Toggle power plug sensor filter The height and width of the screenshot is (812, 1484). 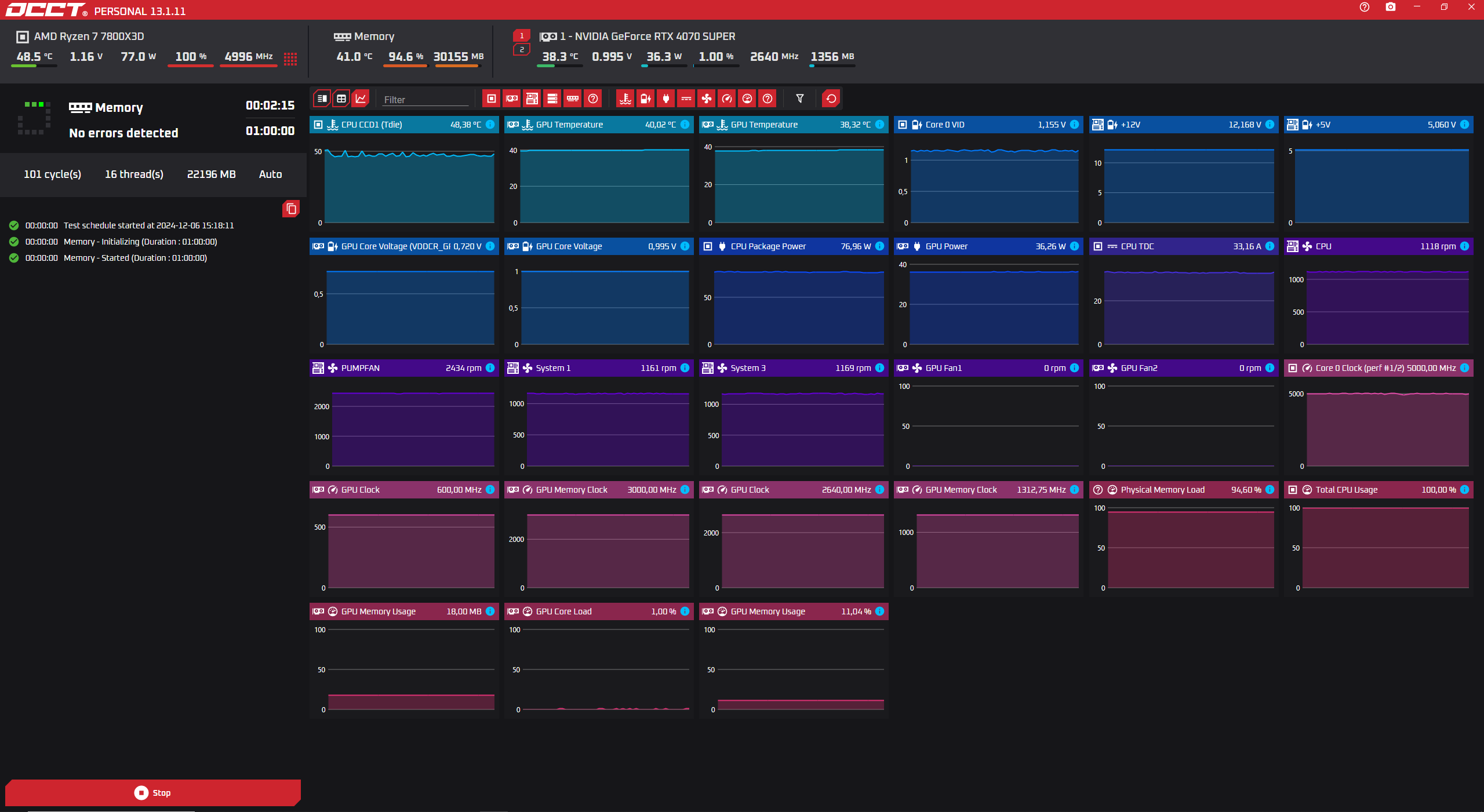(665, 99)
